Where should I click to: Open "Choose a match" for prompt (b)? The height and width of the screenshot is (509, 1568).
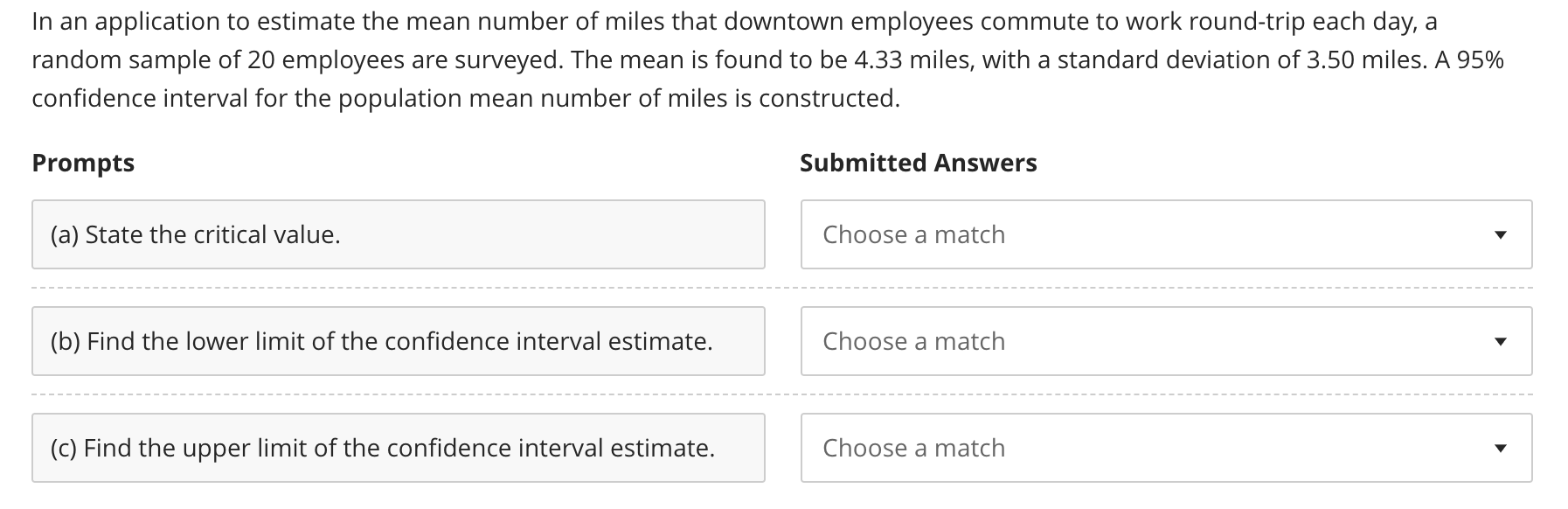pyautogui.click(x=1166, y=341)
